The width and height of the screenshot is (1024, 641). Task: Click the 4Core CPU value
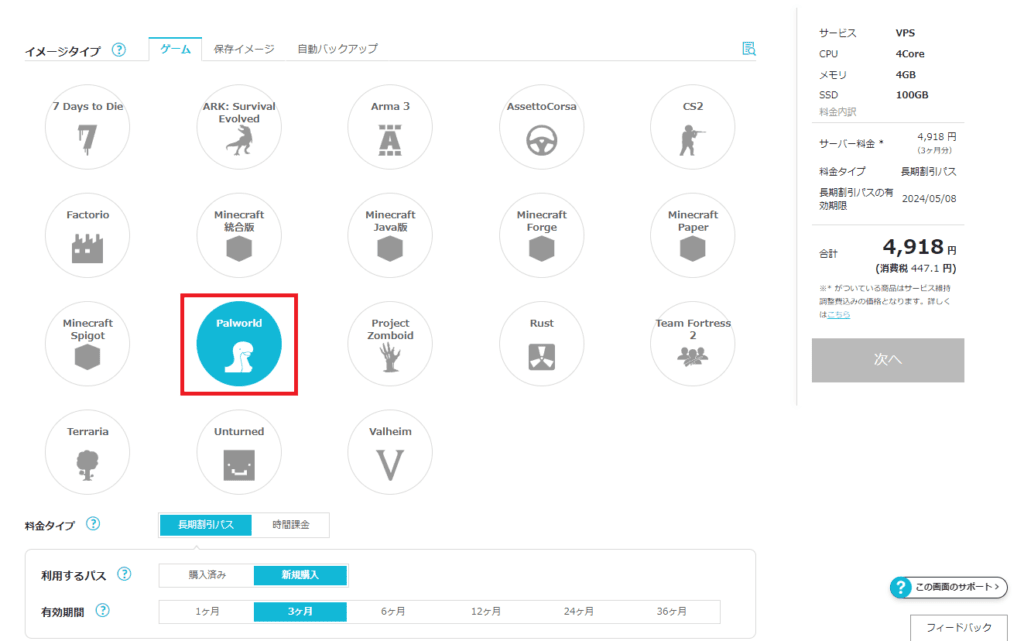click(910, 54)
